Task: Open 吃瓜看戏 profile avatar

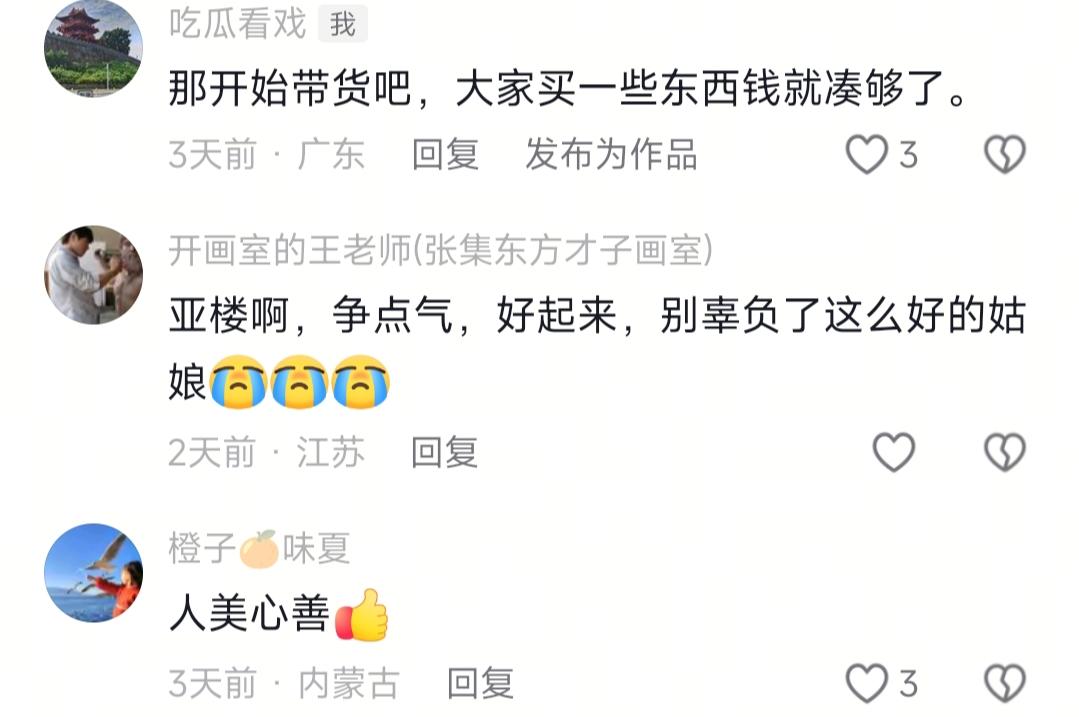Action: pyautogui.click(x=94, y=47)
